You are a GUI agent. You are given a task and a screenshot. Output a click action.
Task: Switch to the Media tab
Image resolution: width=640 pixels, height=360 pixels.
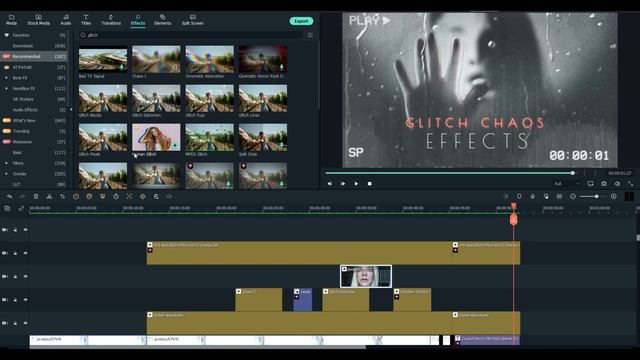pos(11,20)
